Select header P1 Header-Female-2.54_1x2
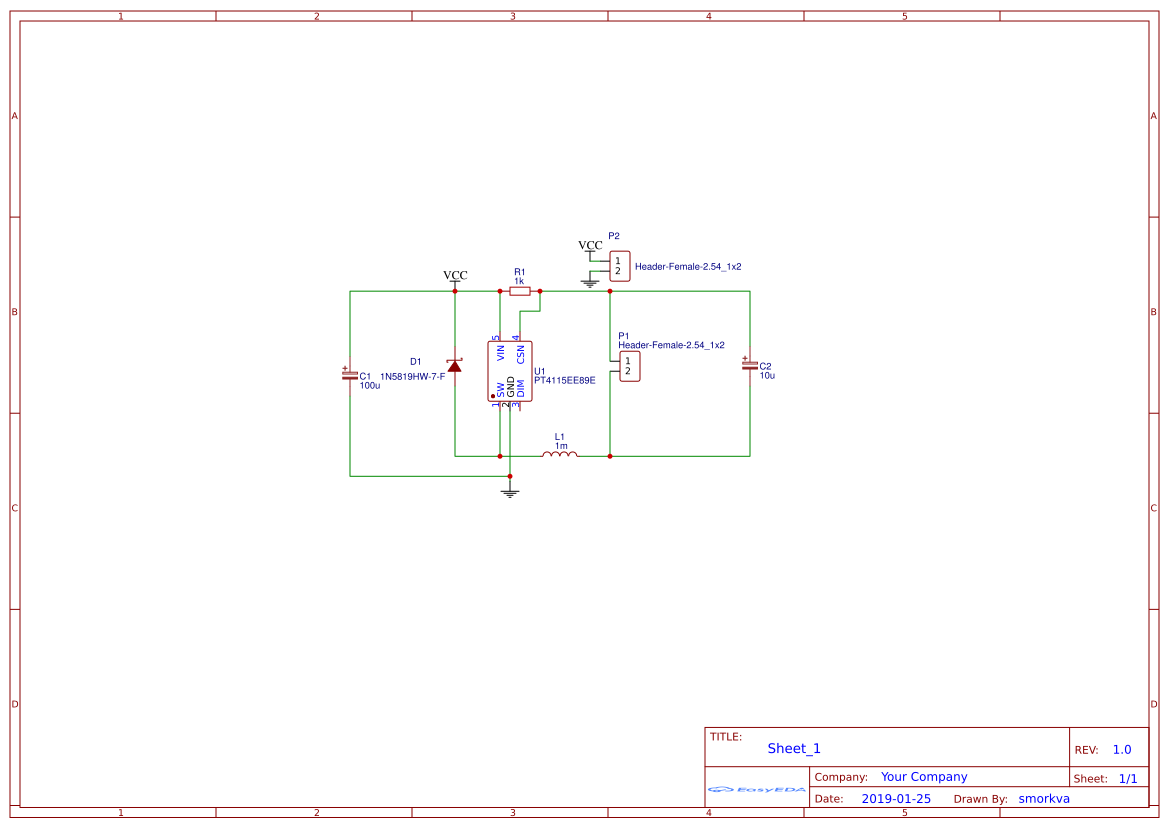Screen dimensions: 1169x828 pos(628,366)
